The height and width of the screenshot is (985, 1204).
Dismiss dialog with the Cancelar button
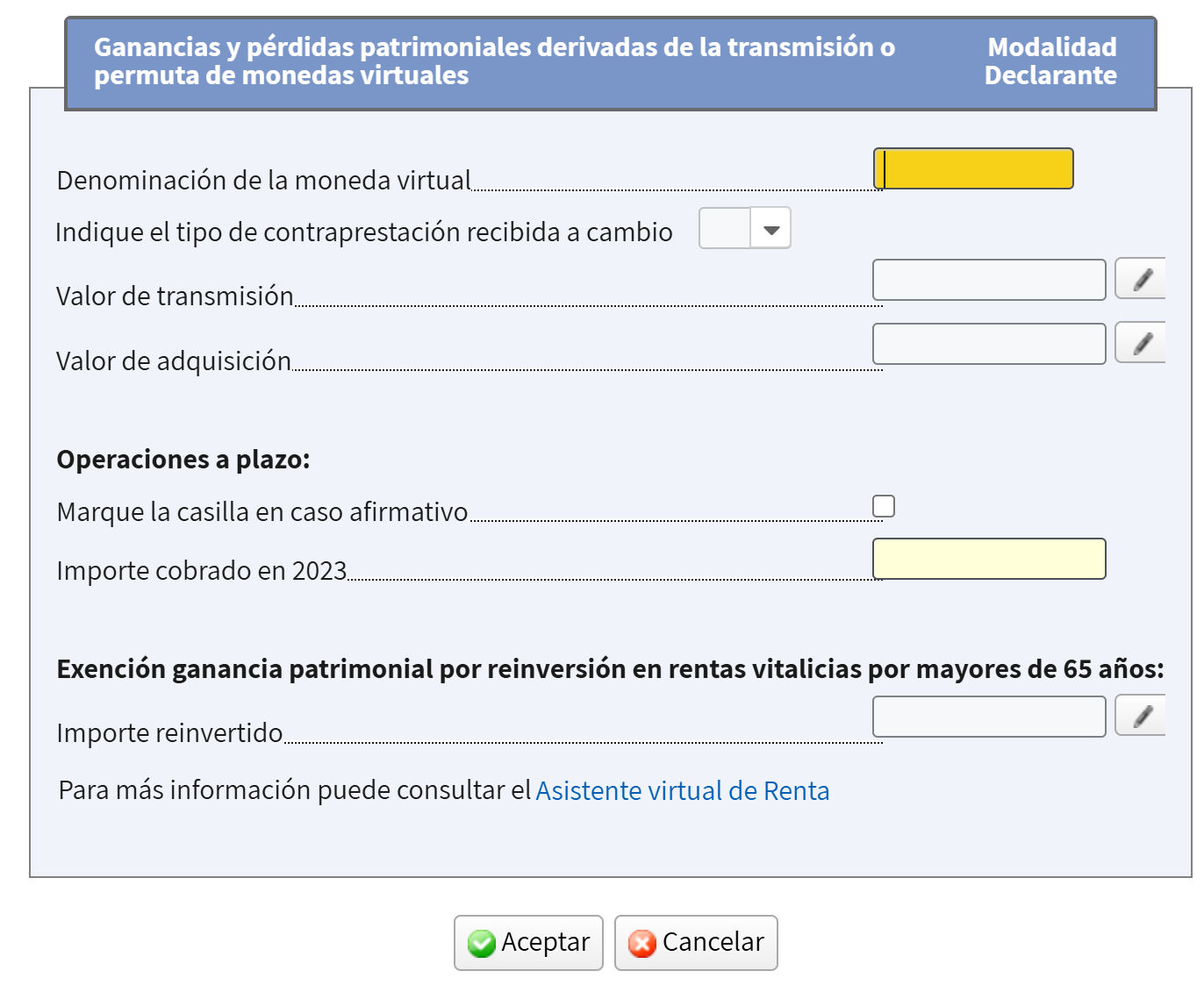coord(696,943)
